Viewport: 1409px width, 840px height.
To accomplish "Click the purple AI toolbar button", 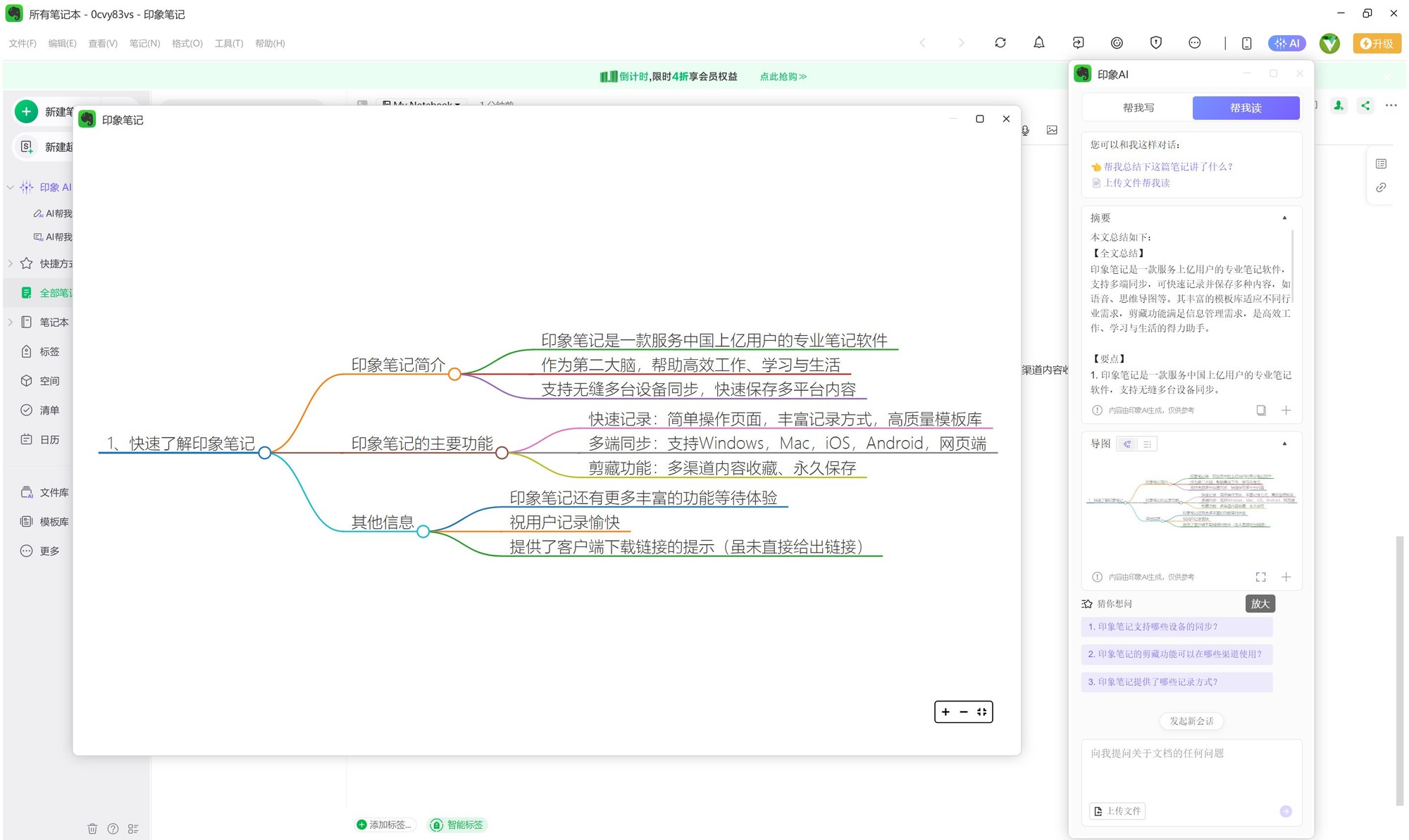I will (1287, 43).
